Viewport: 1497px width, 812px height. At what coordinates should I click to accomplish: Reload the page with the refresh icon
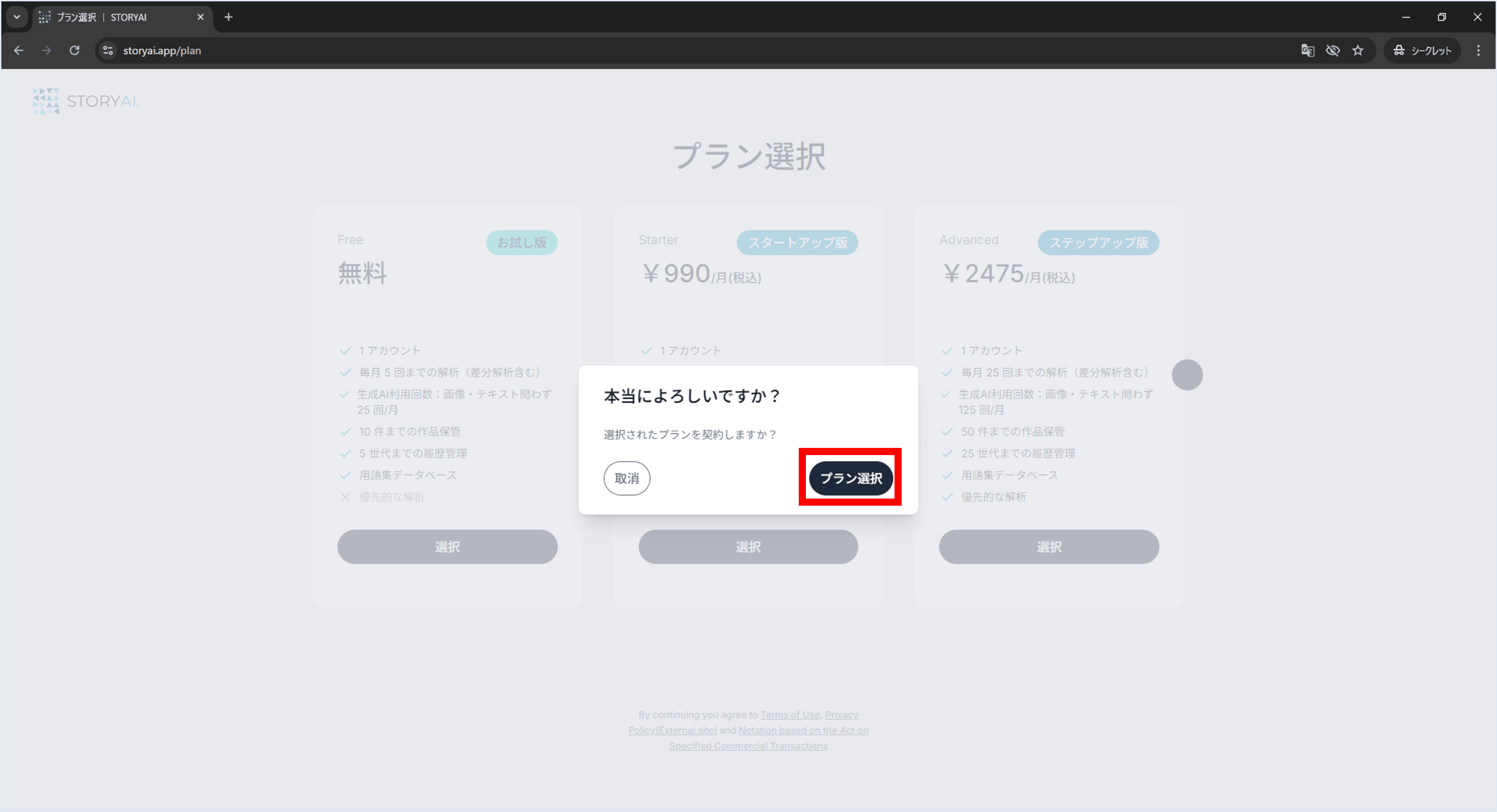pyautogui.click(x=74, y=51)
